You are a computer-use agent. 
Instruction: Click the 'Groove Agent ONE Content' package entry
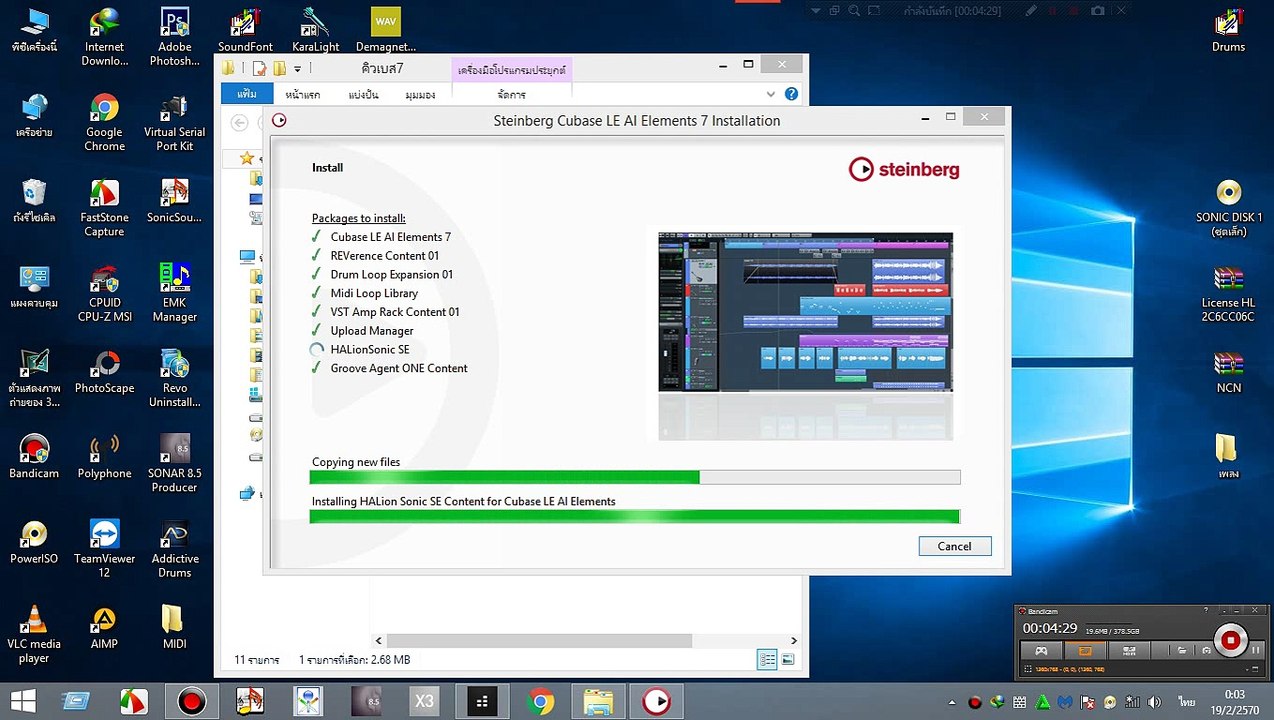point(399,368)
